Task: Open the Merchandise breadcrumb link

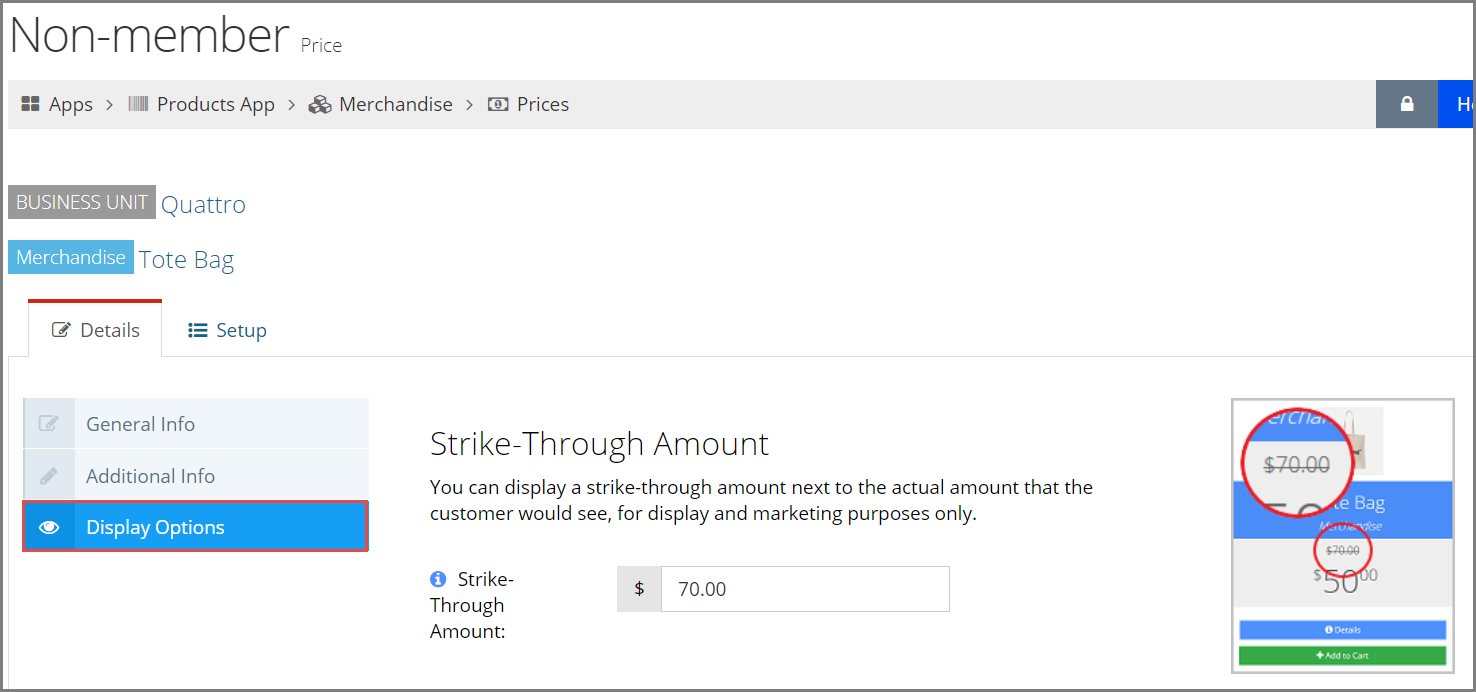Action: click(396, 104)
